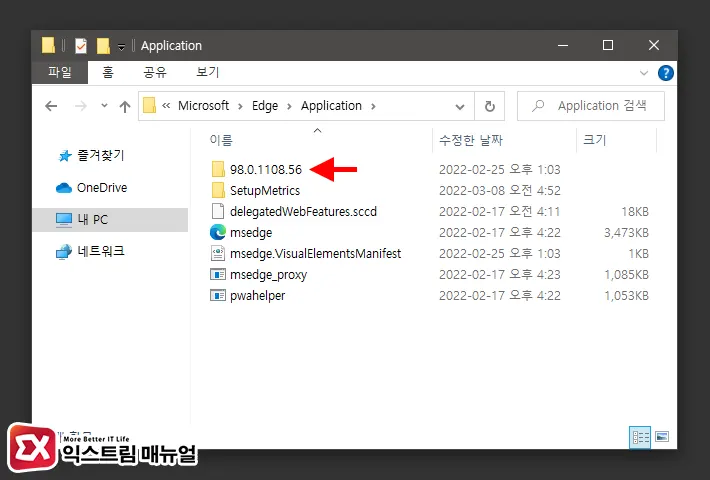710x480 pixels.
Task: Switch to the 보기 ribbon tab
Action: click(x=207, y=72)
